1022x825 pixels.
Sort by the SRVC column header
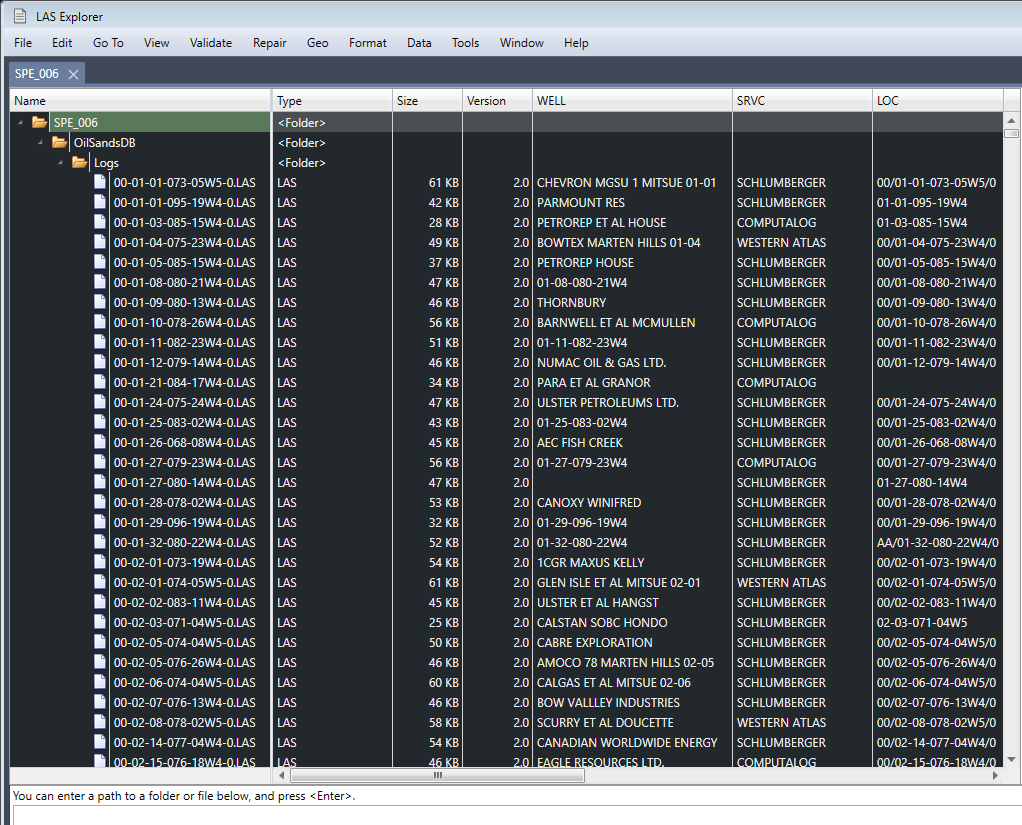[802, 100]
